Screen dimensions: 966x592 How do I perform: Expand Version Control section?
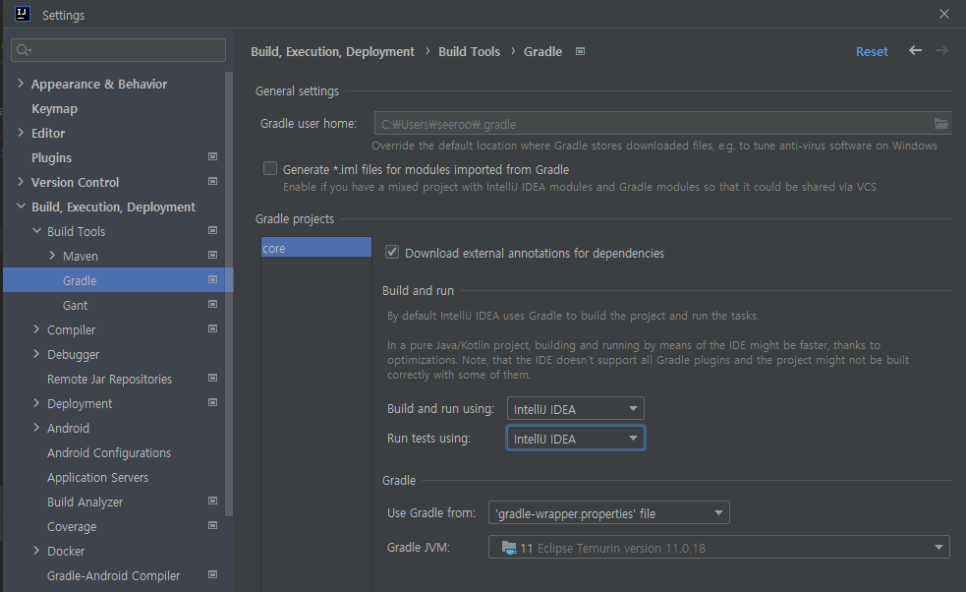[x=21, y=182]
